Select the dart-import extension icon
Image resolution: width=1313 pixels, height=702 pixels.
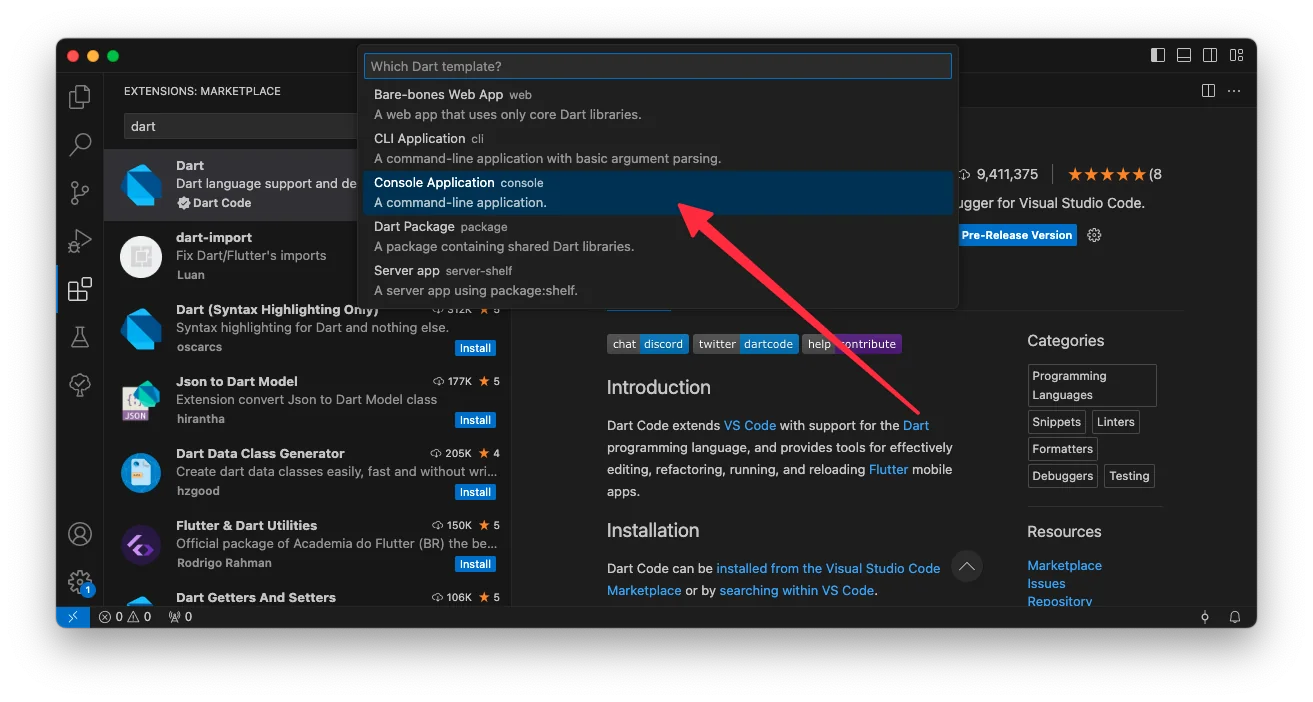pyautogui.click(x=141, y=256)
